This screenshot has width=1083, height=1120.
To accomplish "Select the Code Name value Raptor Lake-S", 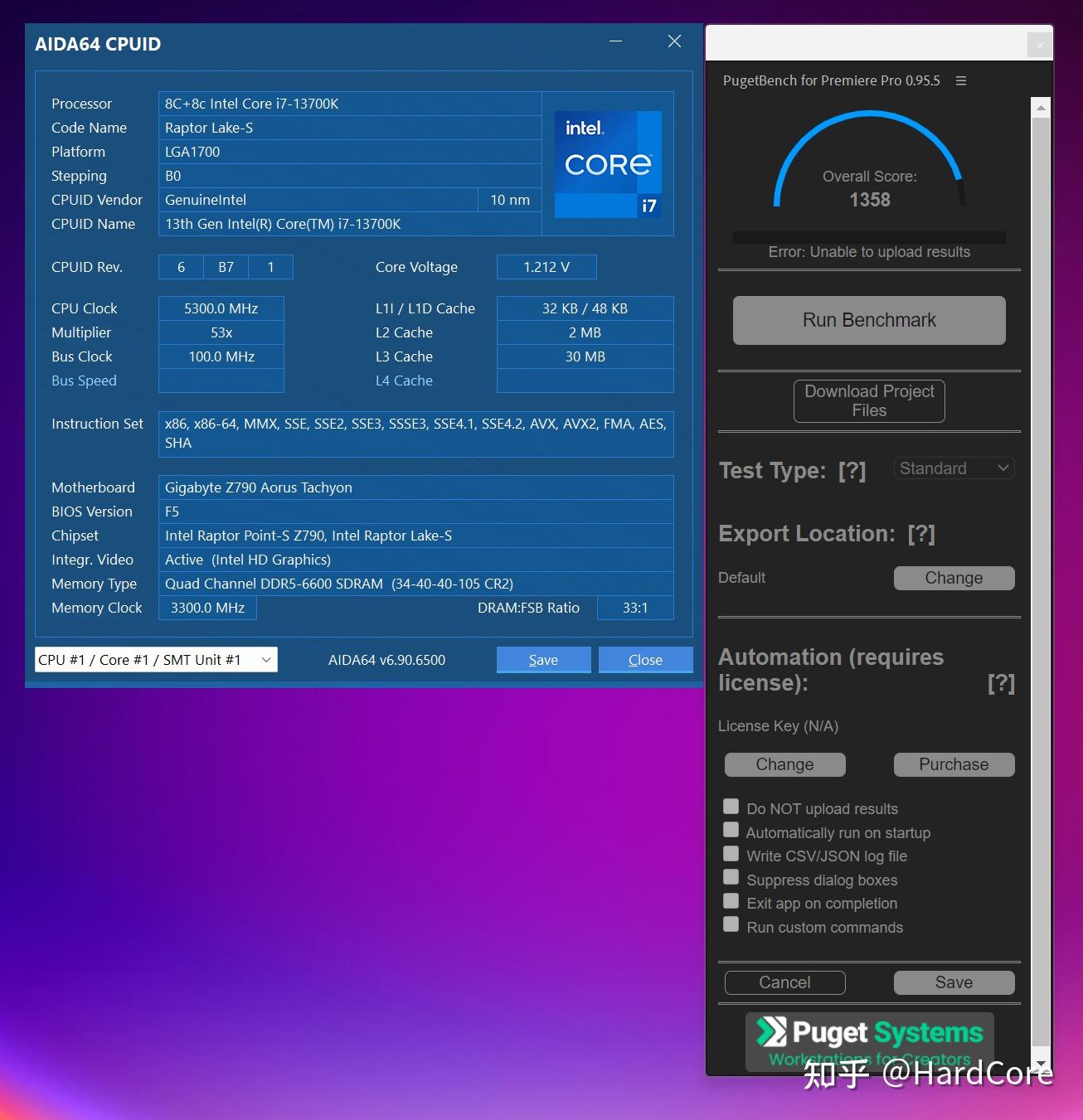I will [x=350, y=128].
